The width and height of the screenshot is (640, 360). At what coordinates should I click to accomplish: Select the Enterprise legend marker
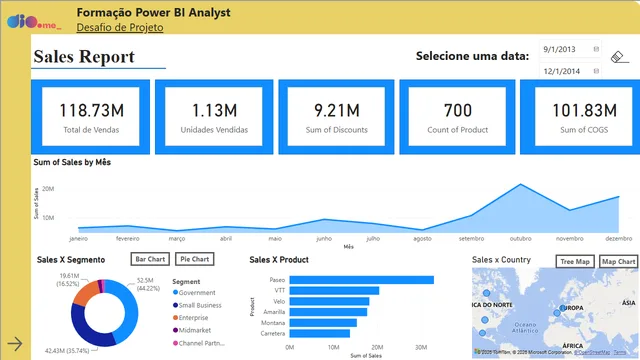[176, 318]
